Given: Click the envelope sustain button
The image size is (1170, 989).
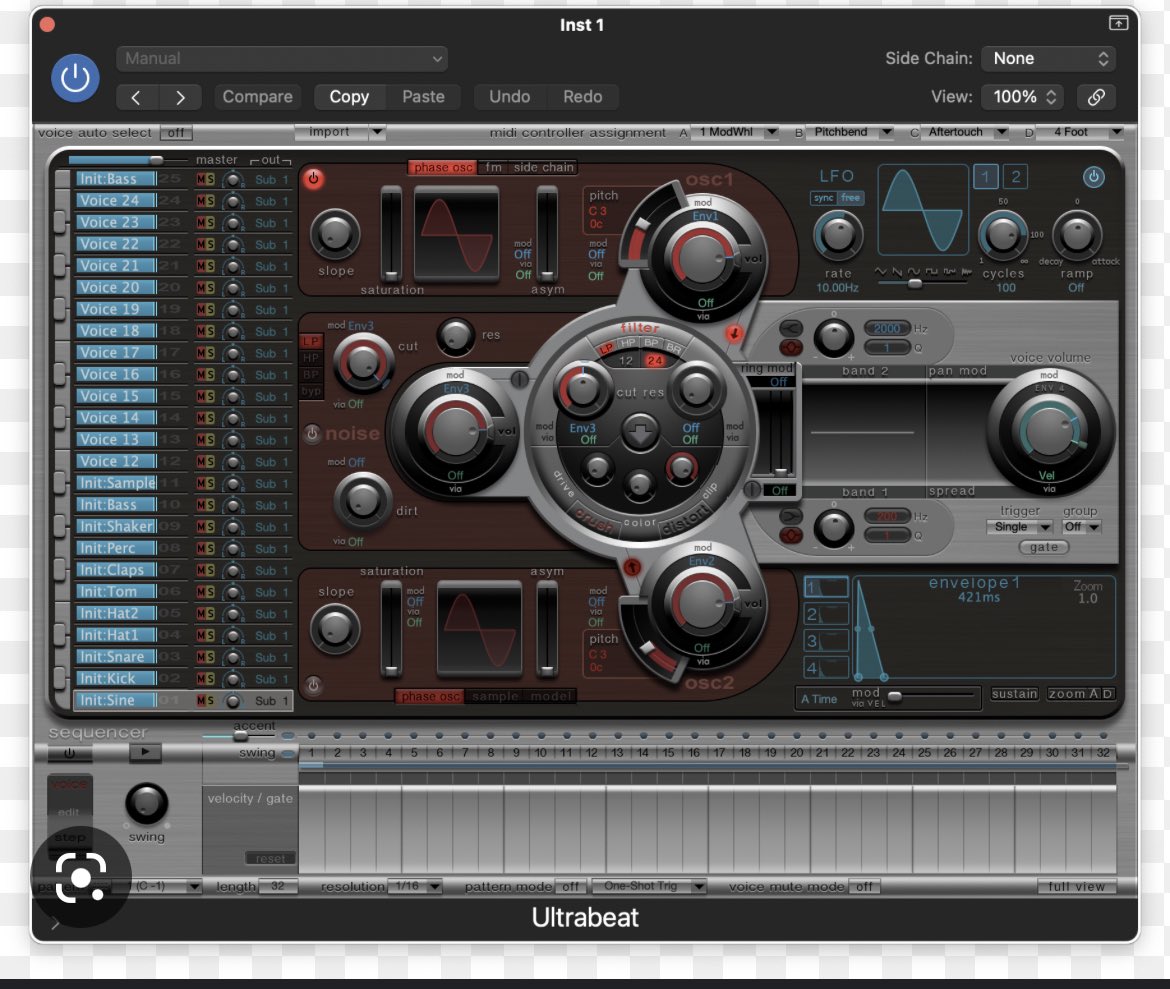Looking at the screenshot, I should pos(1014,693).
